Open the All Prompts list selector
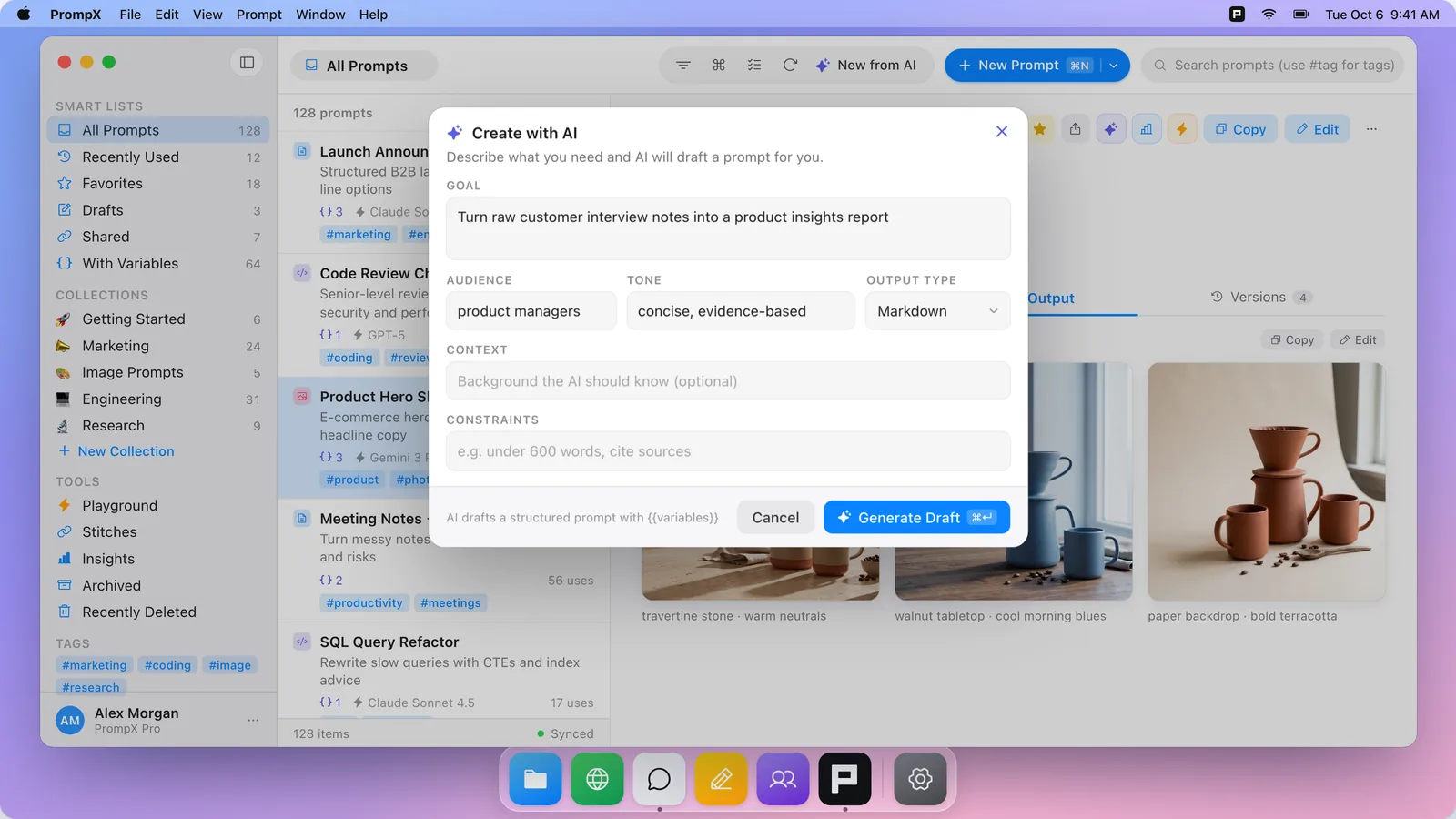The image size is (1456, 819). [364, 66]
